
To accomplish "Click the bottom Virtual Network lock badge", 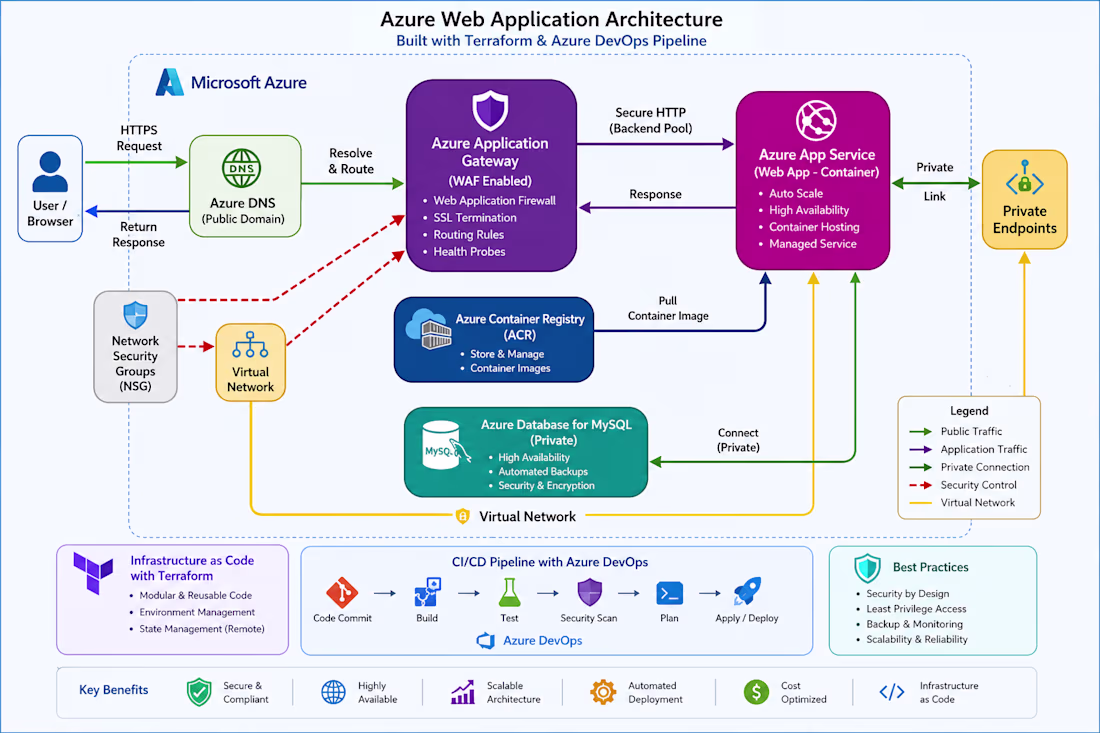I will pos(462,516).
